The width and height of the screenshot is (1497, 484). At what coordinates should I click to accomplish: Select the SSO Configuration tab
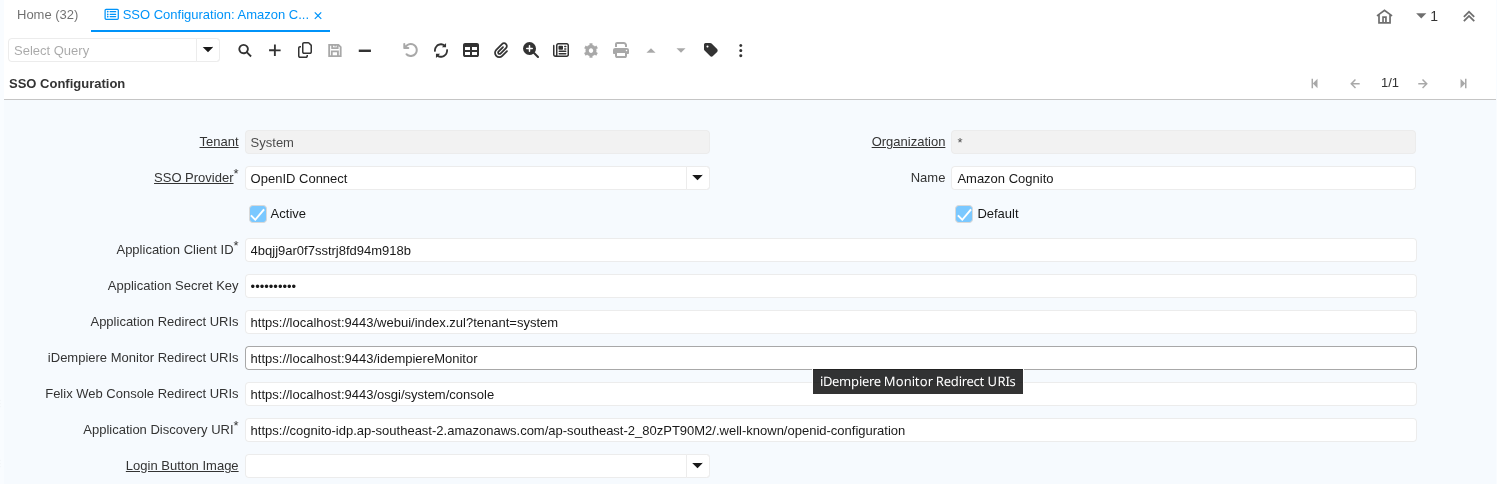click(212, 15)
